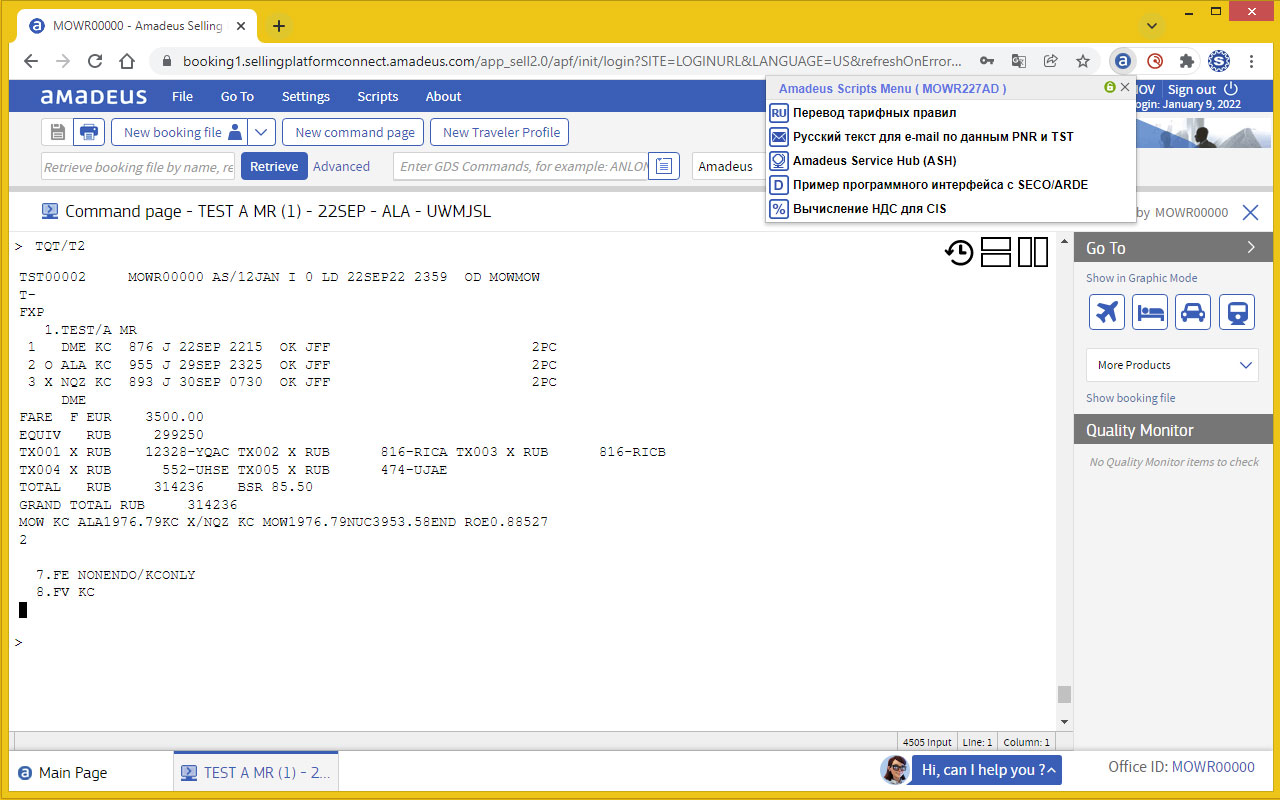This screenshot has width=1280, height=800.
Task: Click the save booking file icon
Action: pos(57,132)
